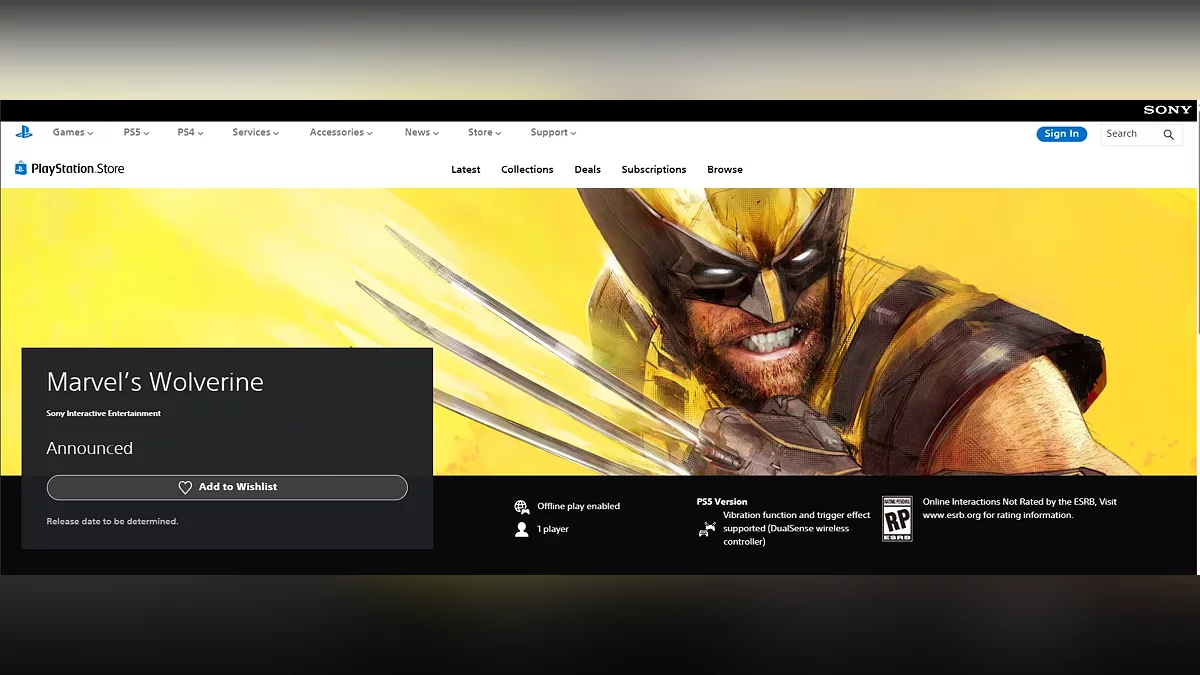Expand the Accessories dropdown menu
Screen dimensions: 1200x675
point(341,133)
